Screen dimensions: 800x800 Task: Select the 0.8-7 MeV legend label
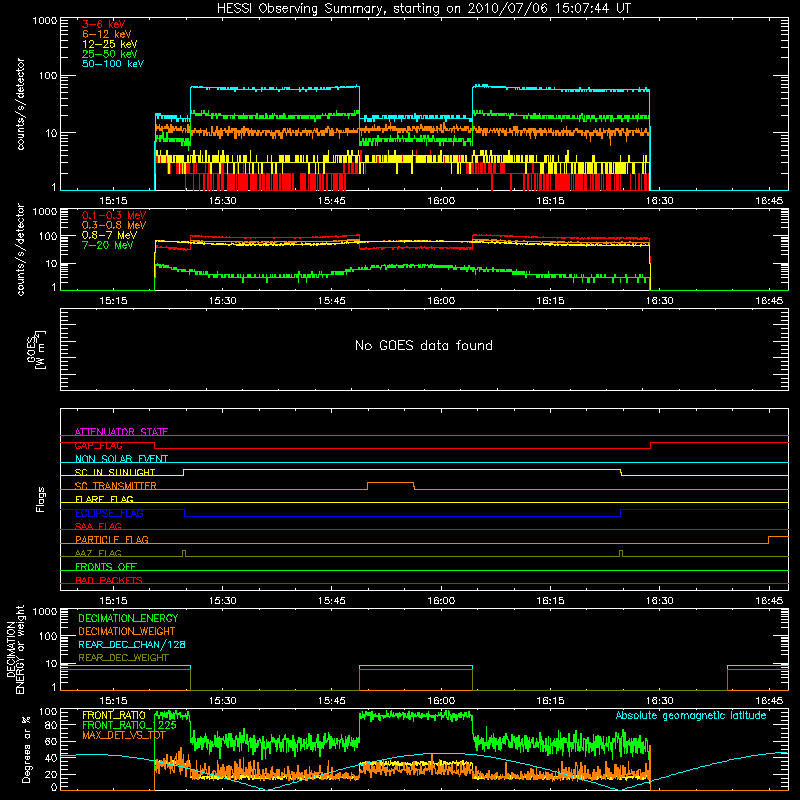click(x=109, y=235)
